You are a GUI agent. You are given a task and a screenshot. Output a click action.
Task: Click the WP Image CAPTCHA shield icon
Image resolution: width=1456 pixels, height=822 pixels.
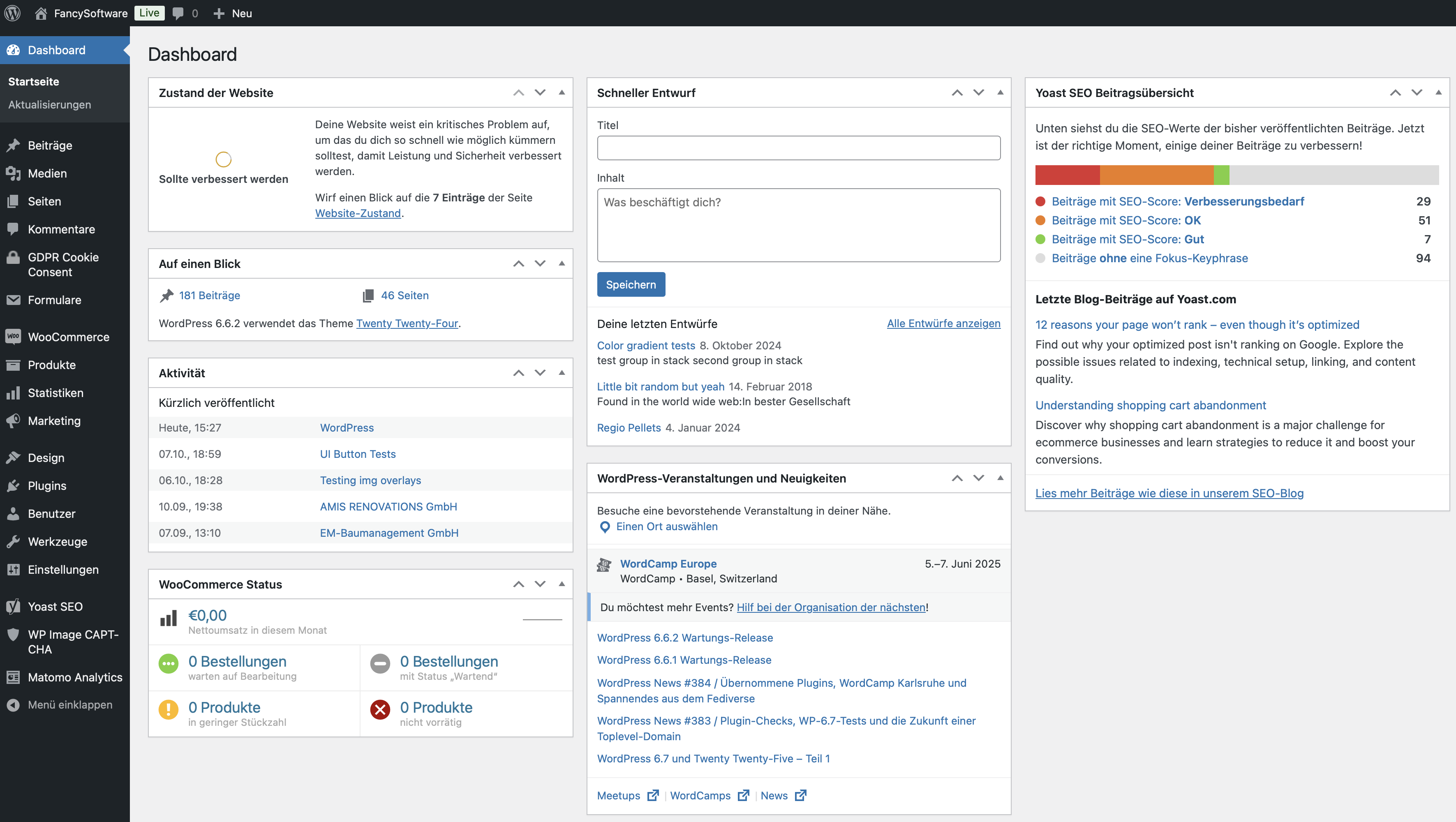point(14,635)
